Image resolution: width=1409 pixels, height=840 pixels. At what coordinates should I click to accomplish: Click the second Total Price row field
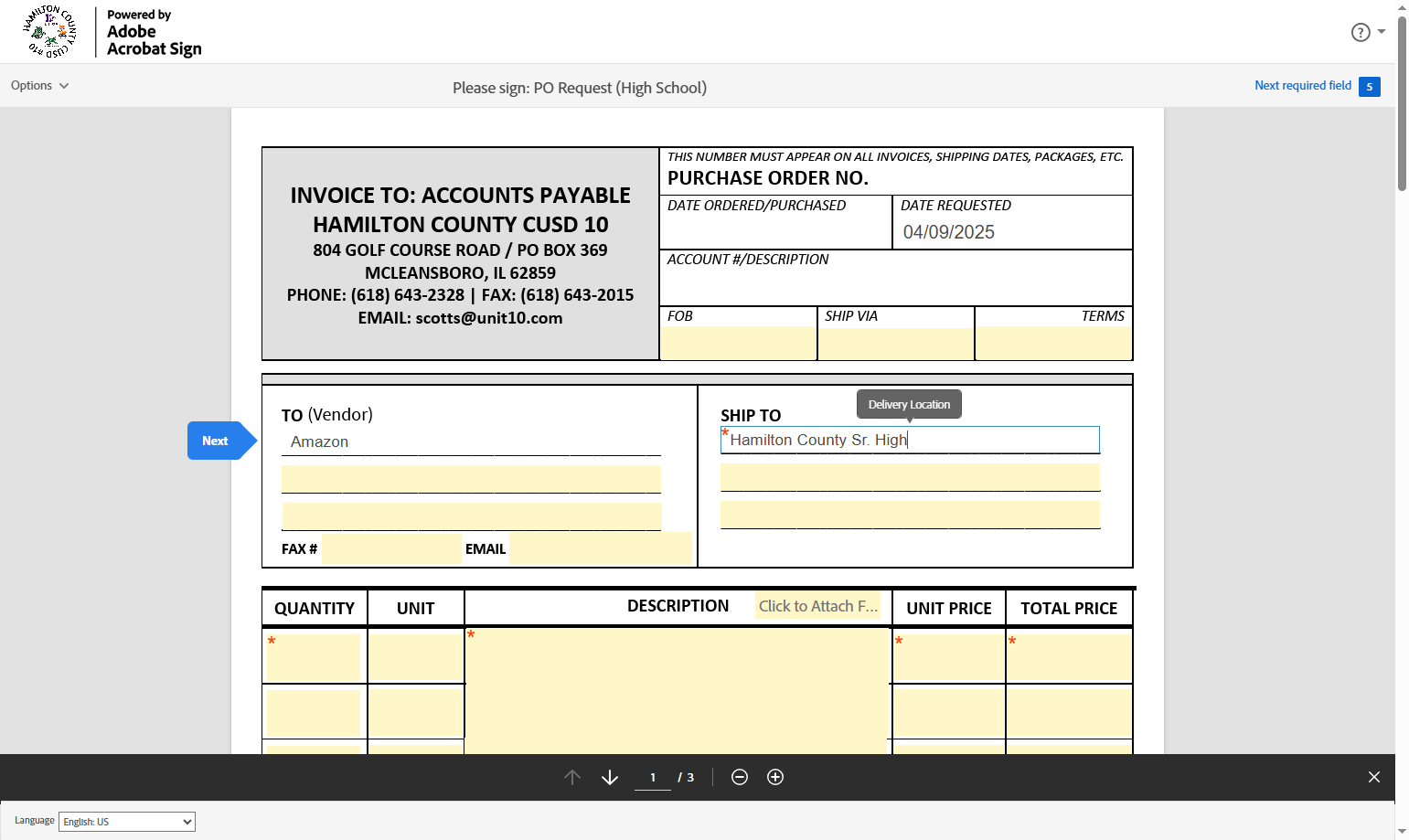point(1070,713)
